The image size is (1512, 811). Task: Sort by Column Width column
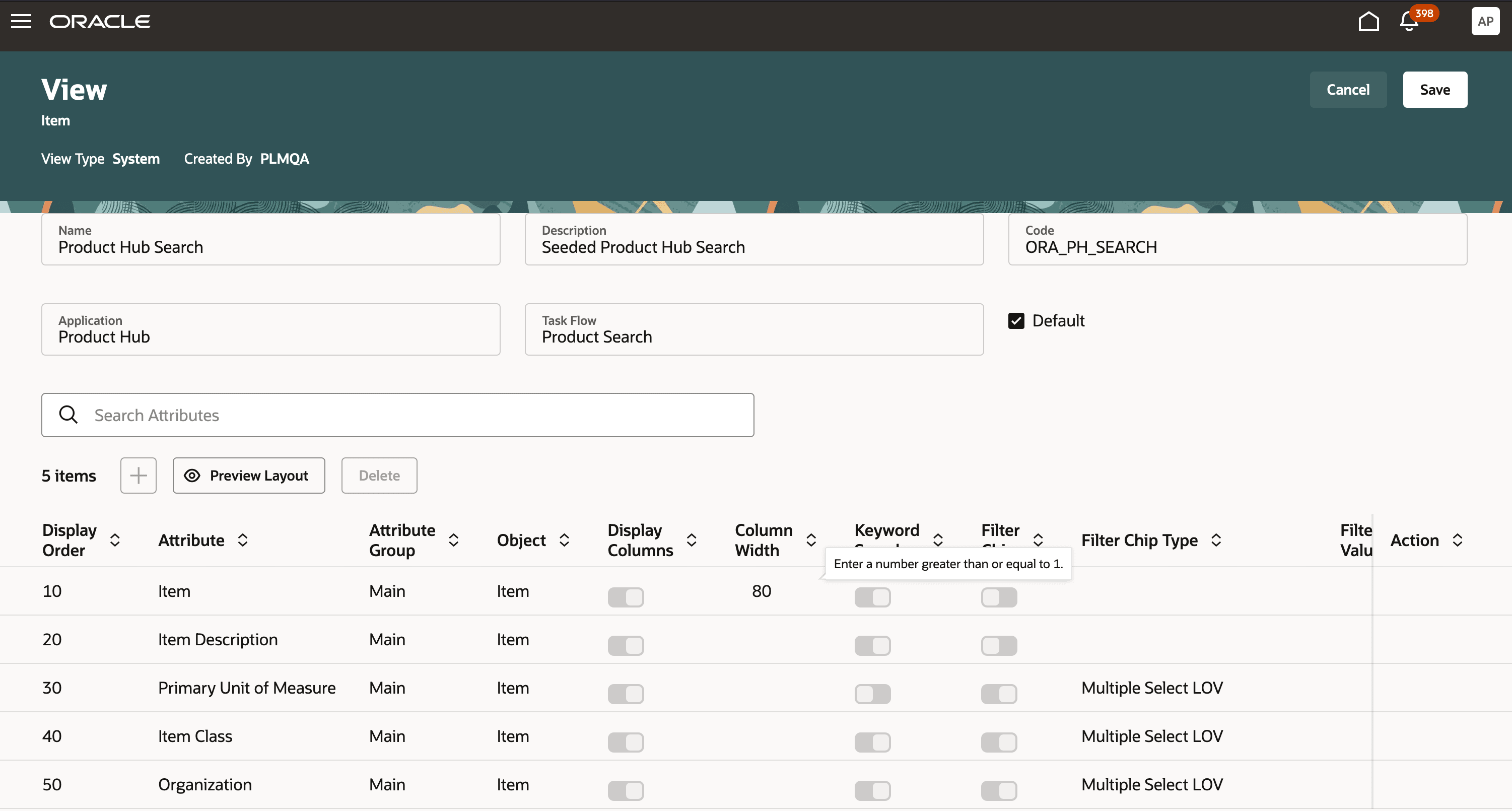tap(811, 540)
